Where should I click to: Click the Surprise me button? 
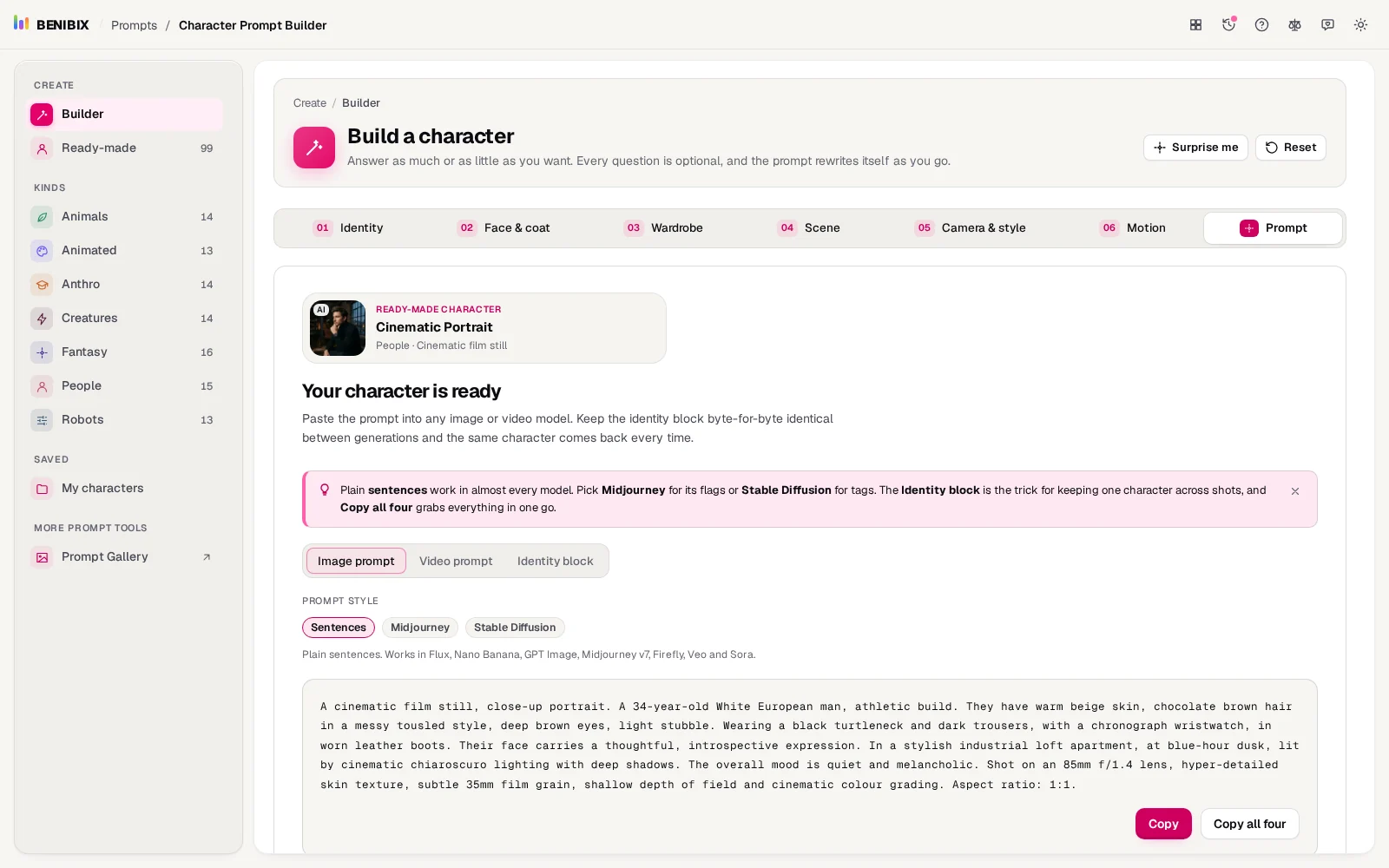coord(1195,148)
